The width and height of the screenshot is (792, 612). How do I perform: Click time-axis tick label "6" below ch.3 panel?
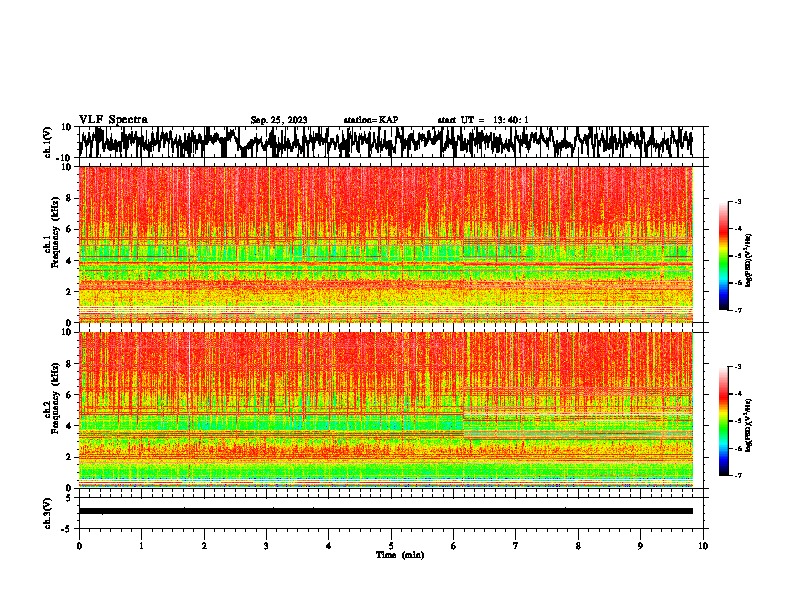(454, 546)
